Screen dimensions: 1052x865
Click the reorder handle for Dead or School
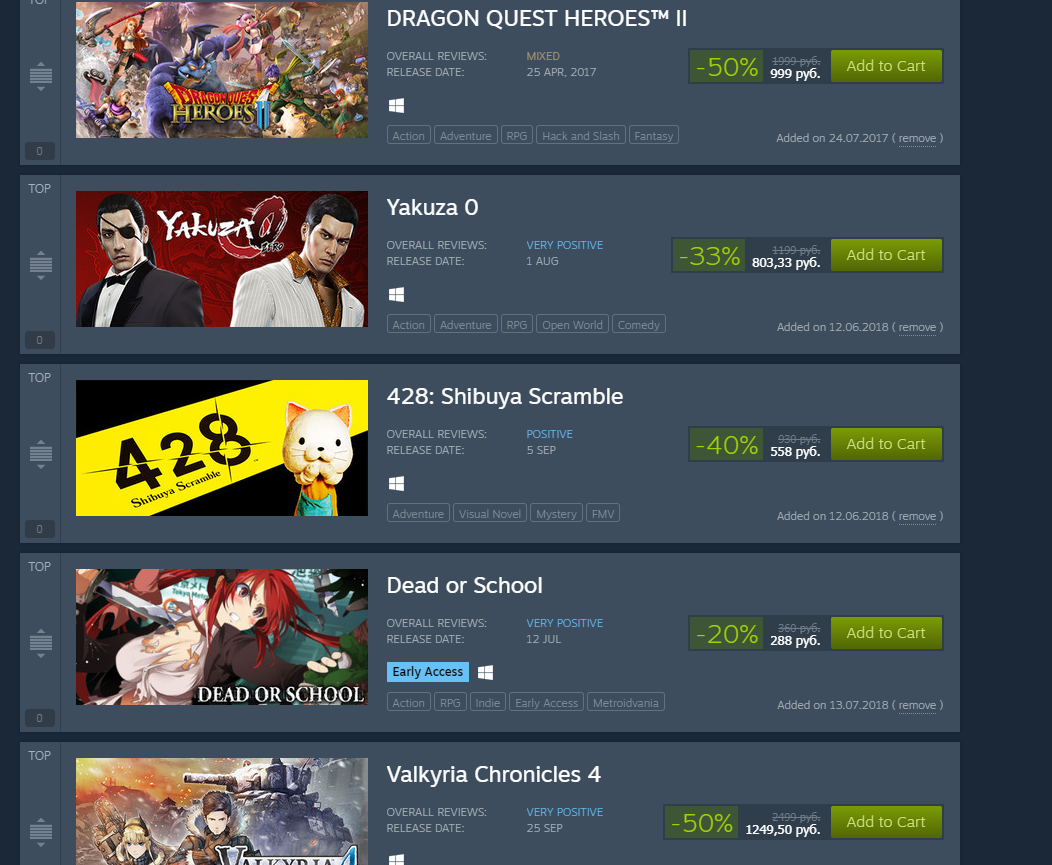[40, 643]
